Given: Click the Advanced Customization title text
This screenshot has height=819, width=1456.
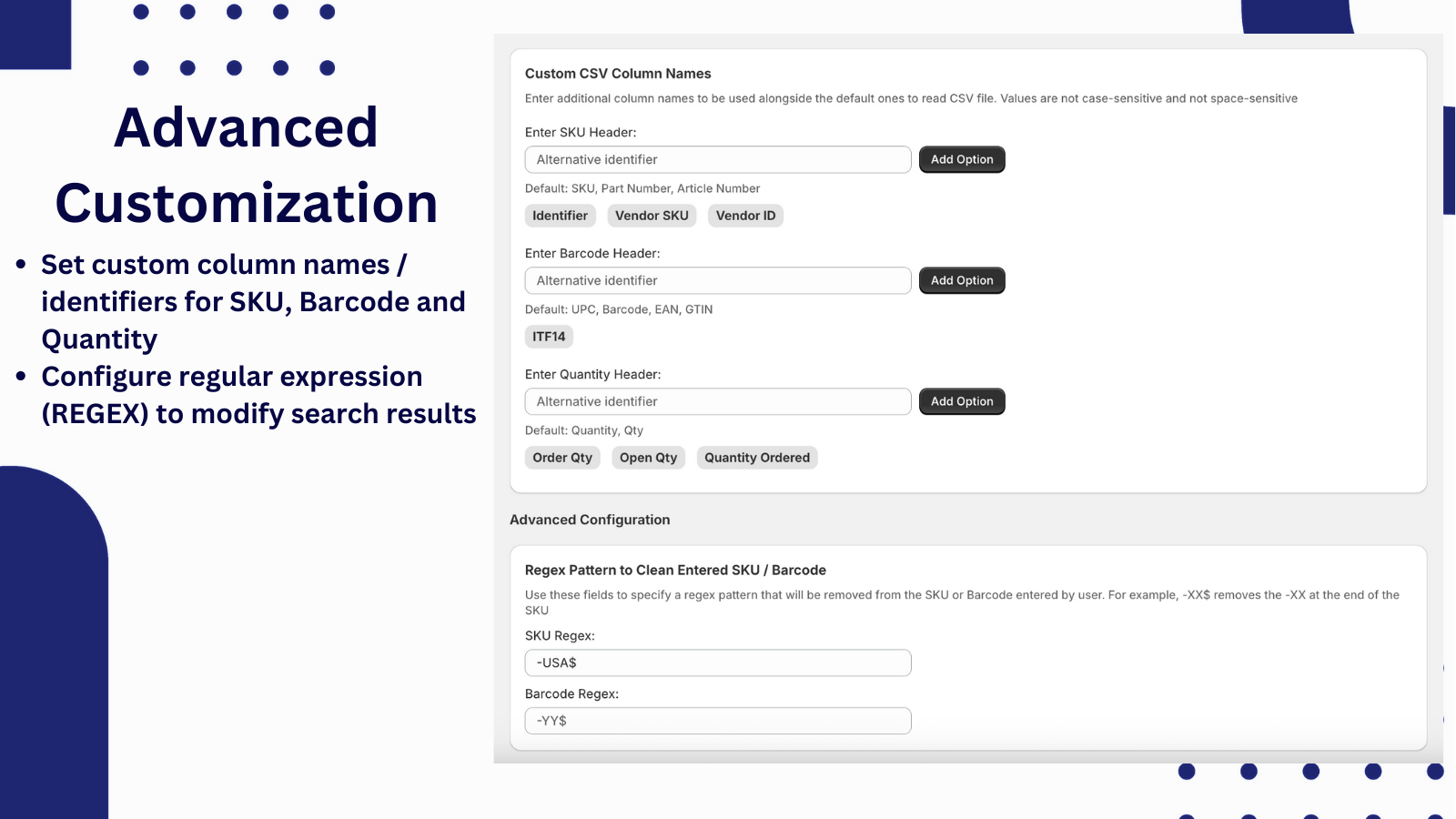Looking at the screenshot, I should click(246, 165).
